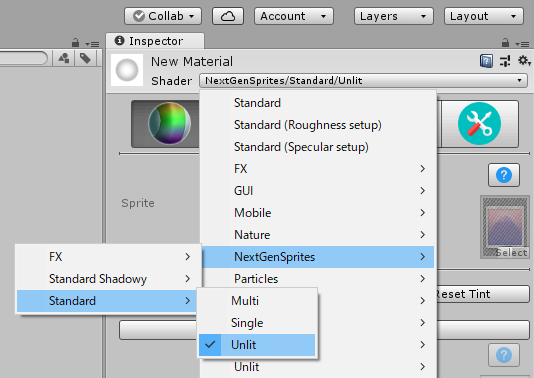Click the New Material name text

(x=192, y=62)
